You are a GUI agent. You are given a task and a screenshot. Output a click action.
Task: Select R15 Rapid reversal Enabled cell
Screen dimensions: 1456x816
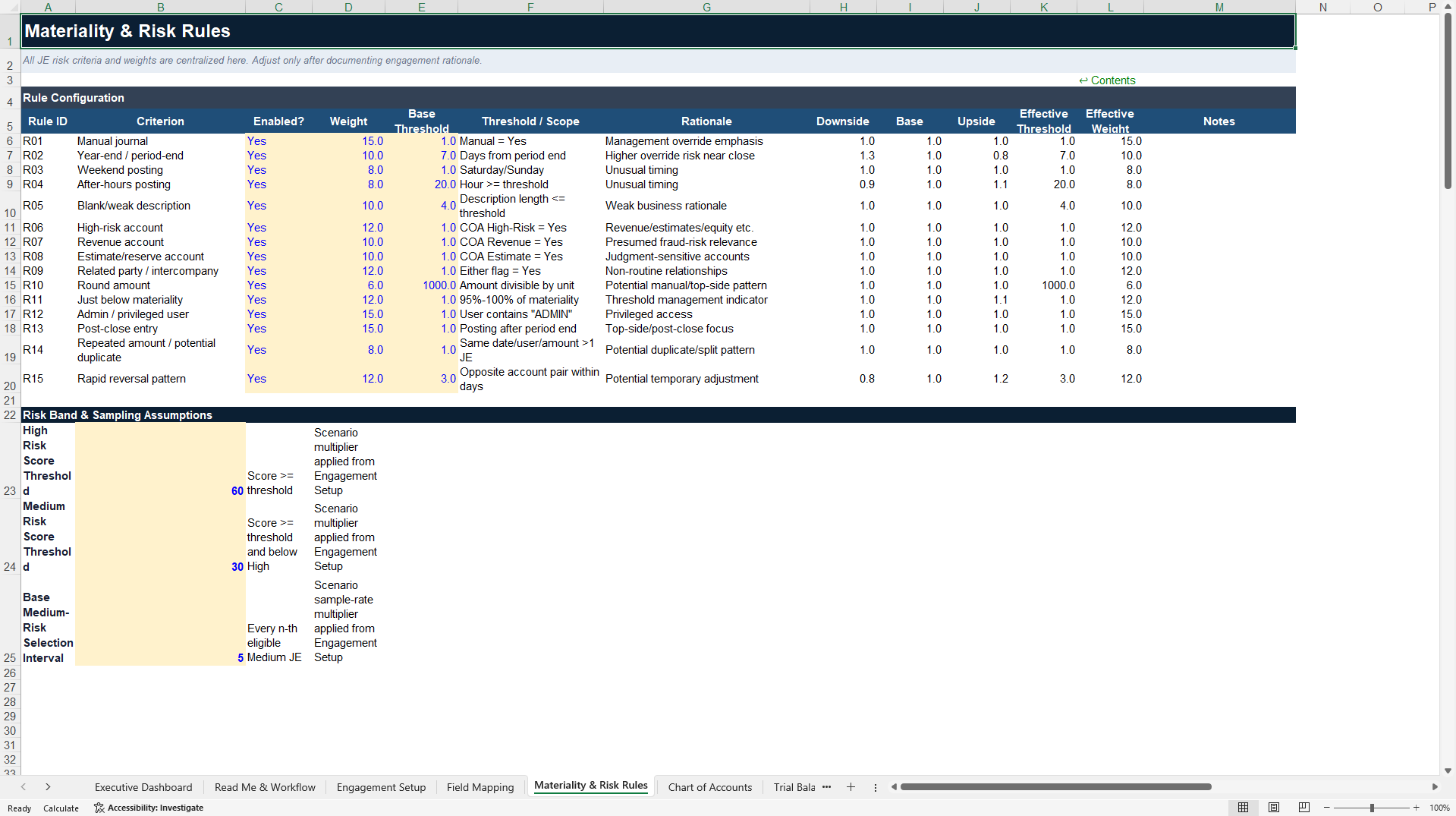pos(278,379)
